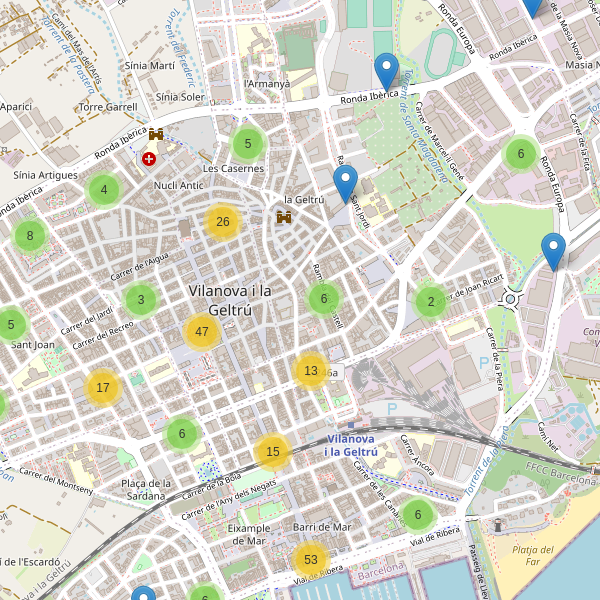This screenshot has width=600, height=600.
Task: Click the FFCC Barcelona label
Action: (560, 474)
